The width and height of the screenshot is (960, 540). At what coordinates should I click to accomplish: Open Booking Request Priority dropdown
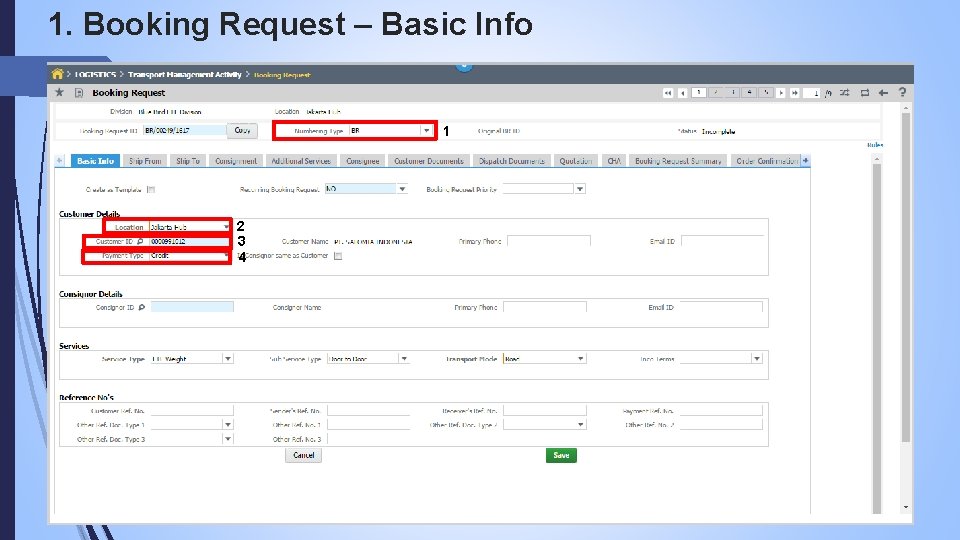coord(579,189)
